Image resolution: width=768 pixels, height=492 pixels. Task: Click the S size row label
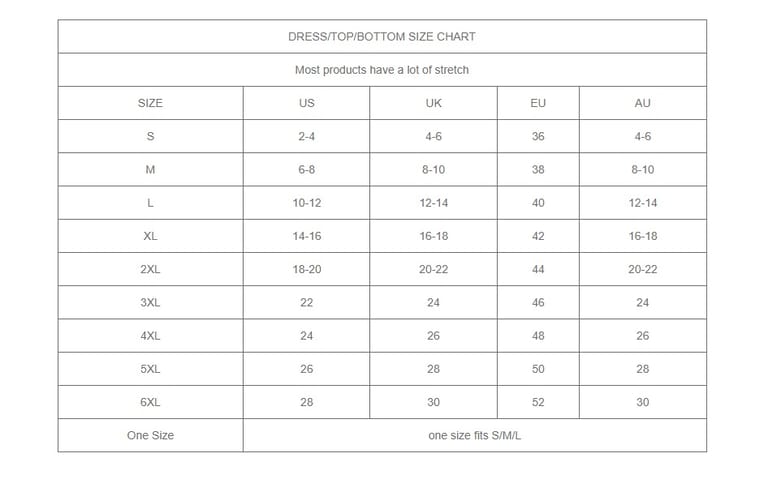(150, 137)
